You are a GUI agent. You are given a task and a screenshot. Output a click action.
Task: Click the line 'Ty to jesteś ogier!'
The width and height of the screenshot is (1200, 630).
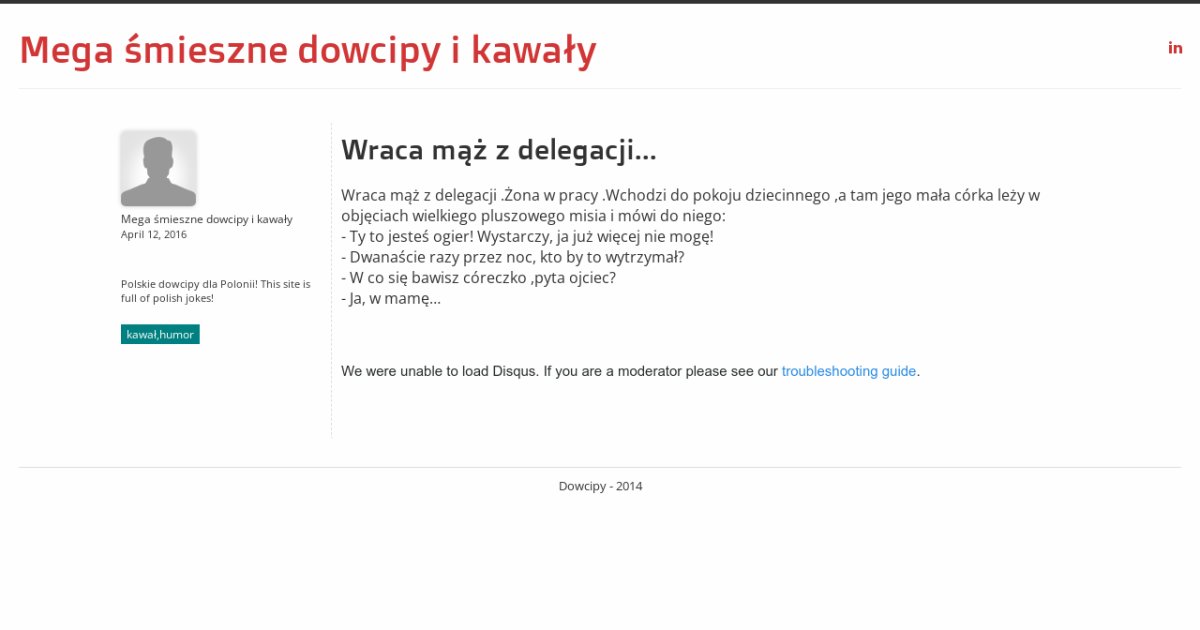(x=527, y=237)
